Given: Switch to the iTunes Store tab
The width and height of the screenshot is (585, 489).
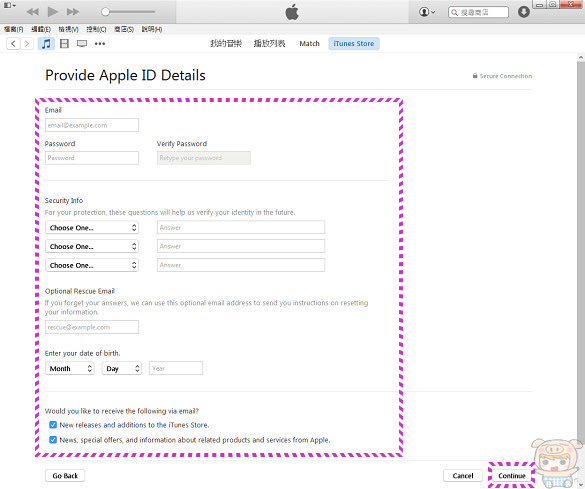Looking at the screenshot, I should click(x=354, y=44).
